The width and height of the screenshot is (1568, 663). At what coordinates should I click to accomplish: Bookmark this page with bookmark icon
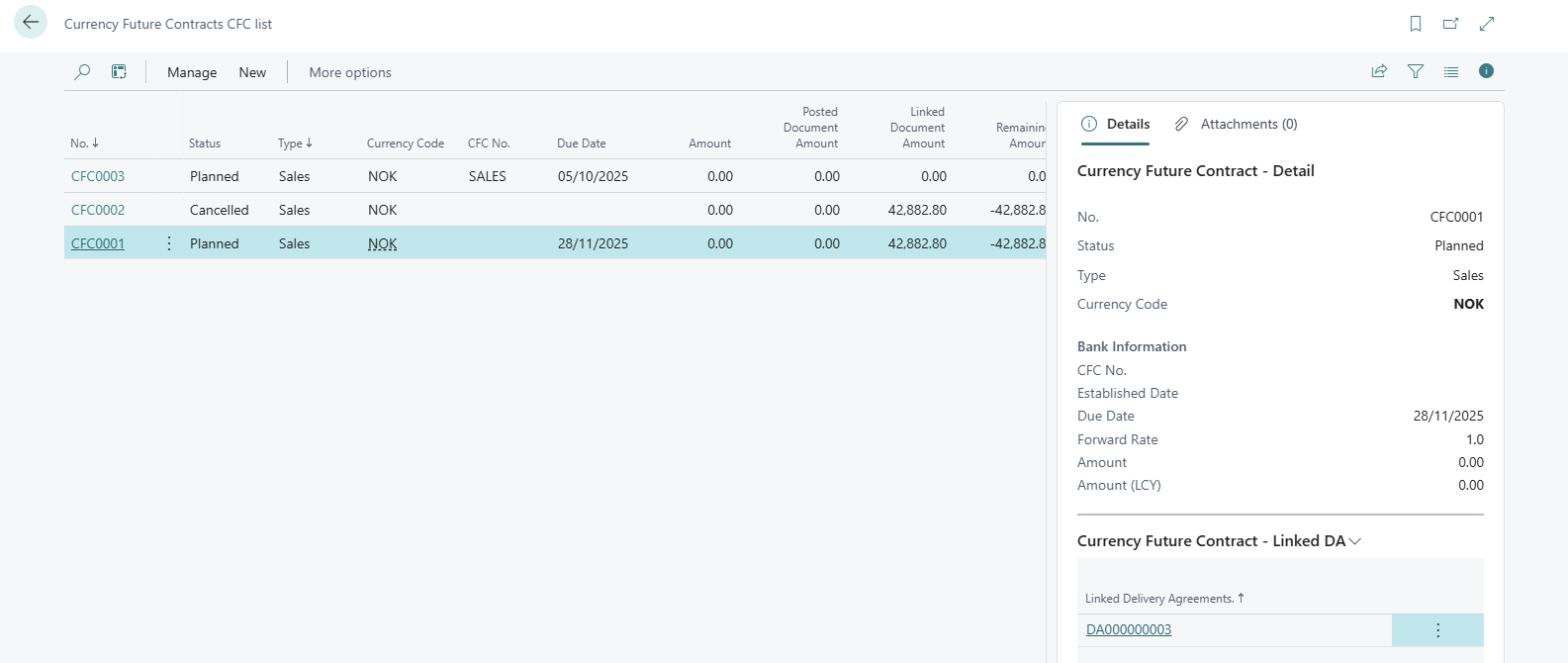(x=1416, y=24)
